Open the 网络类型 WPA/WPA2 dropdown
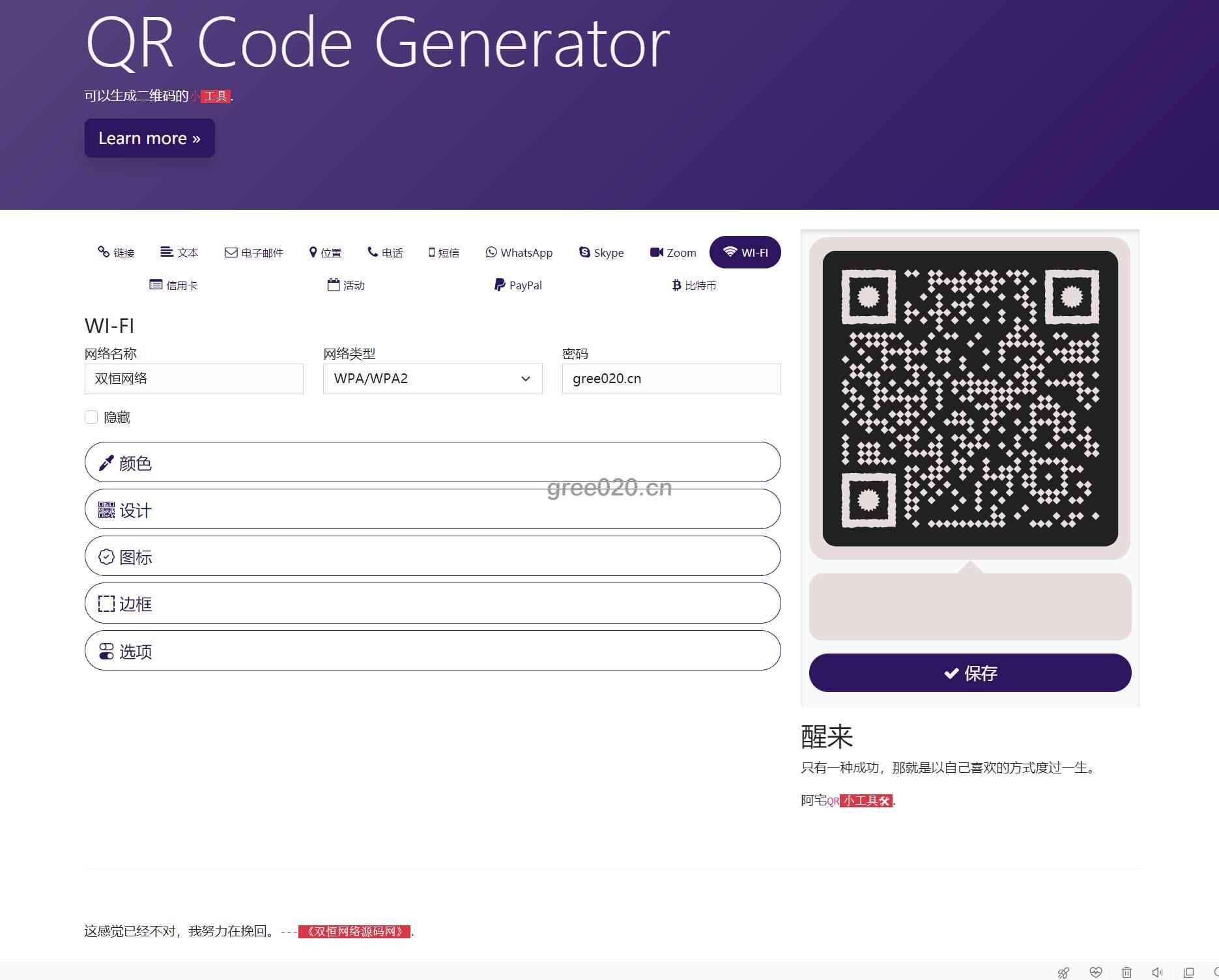This screenshot has width=1219, height=980. pyautogui.click(x=433, y=379)
